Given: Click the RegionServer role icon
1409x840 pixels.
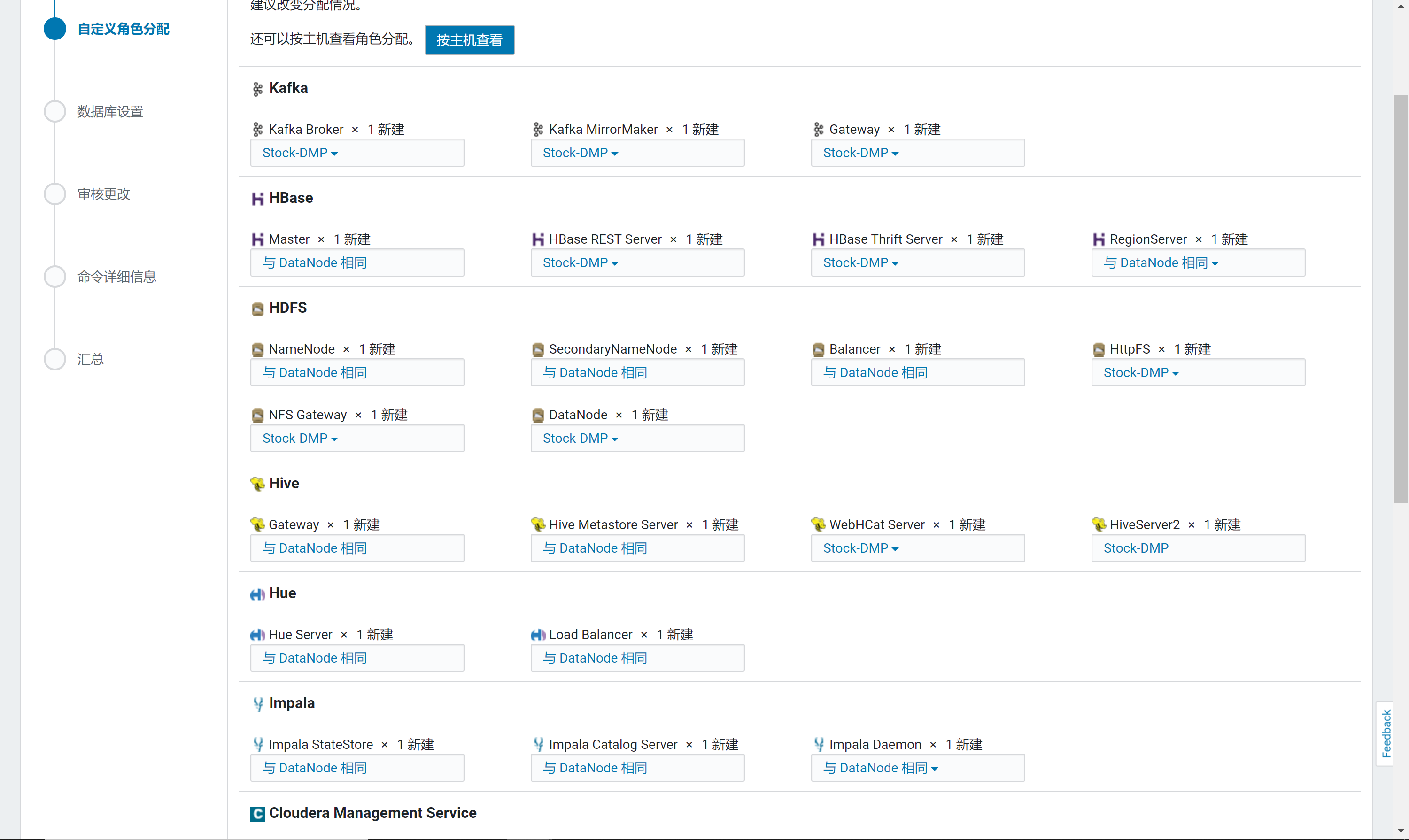Looking at the screenshot, I should pyautogui.click(x=1099, y=239).
